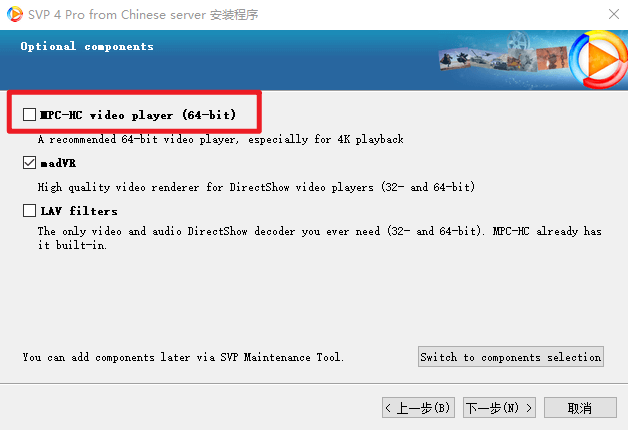Image resolution: width=628 pixels, height=430 pixels.
Task: Tick the LAV filters checkbox
Action: point(29,211)
